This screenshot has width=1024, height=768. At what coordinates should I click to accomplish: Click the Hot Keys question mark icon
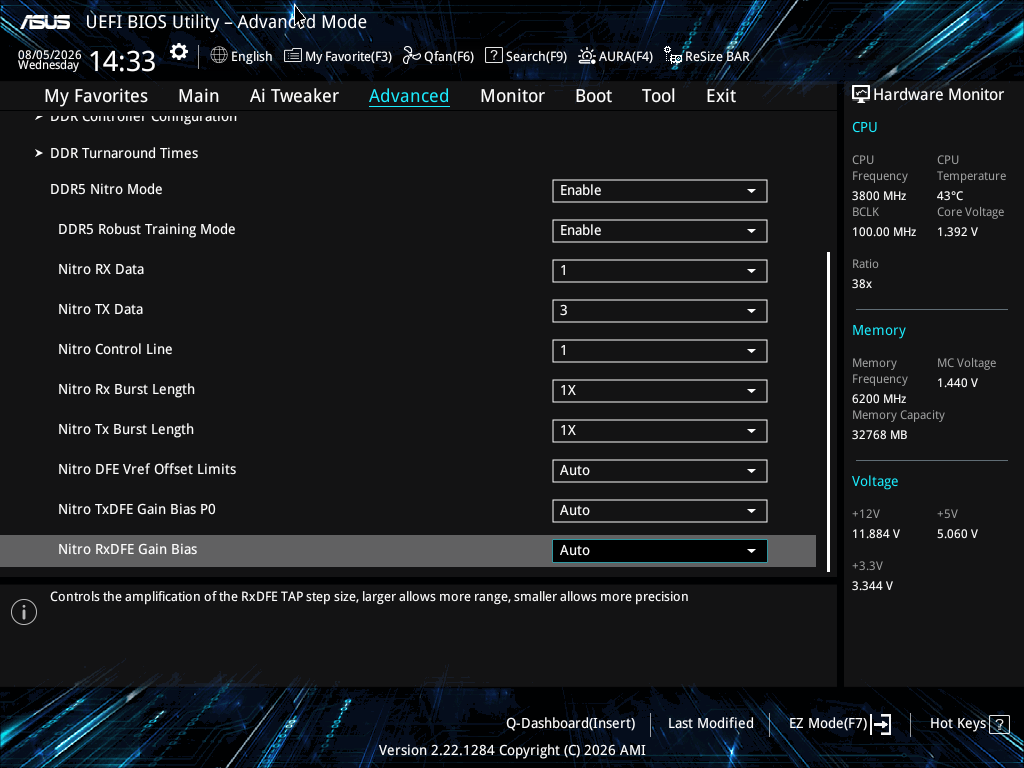click(999, 724)
